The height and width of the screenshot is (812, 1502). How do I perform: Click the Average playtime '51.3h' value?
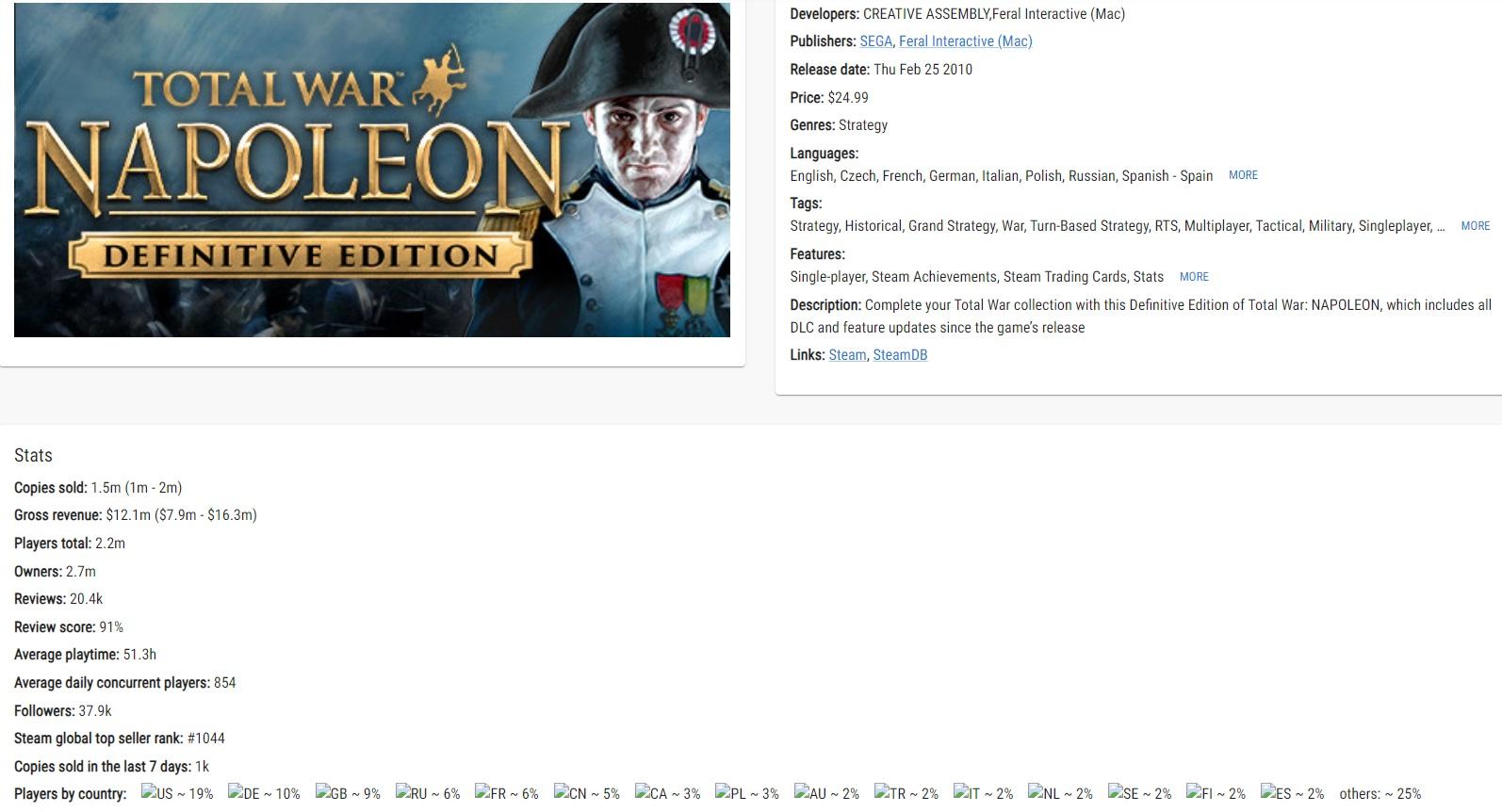pos(139,655)
